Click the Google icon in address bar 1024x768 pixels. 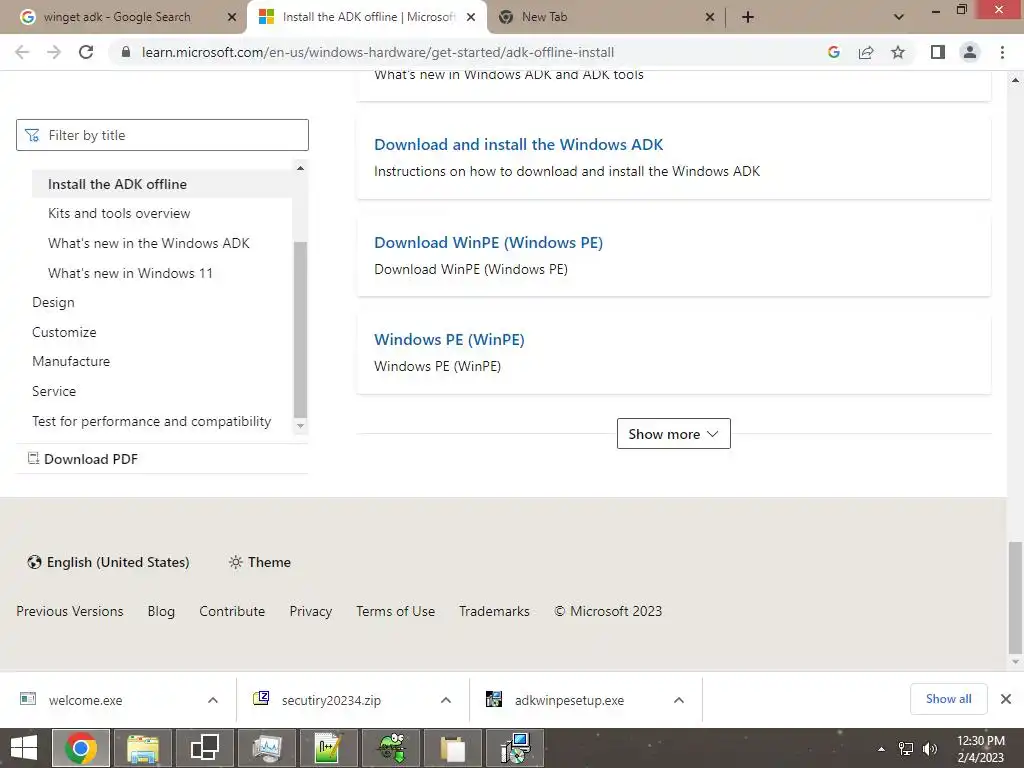coord(833,52)
